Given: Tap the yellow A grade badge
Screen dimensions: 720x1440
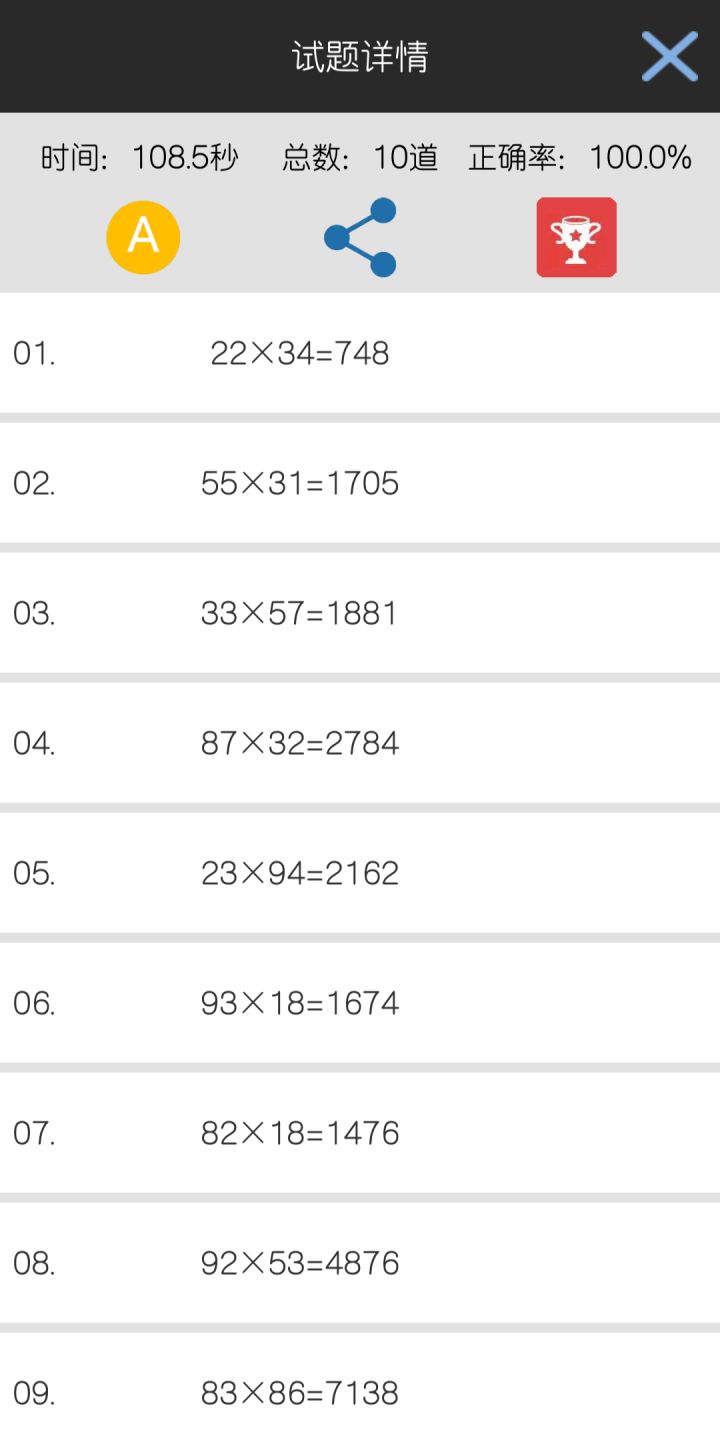Looking at the screenshot, I should (143, 237).
